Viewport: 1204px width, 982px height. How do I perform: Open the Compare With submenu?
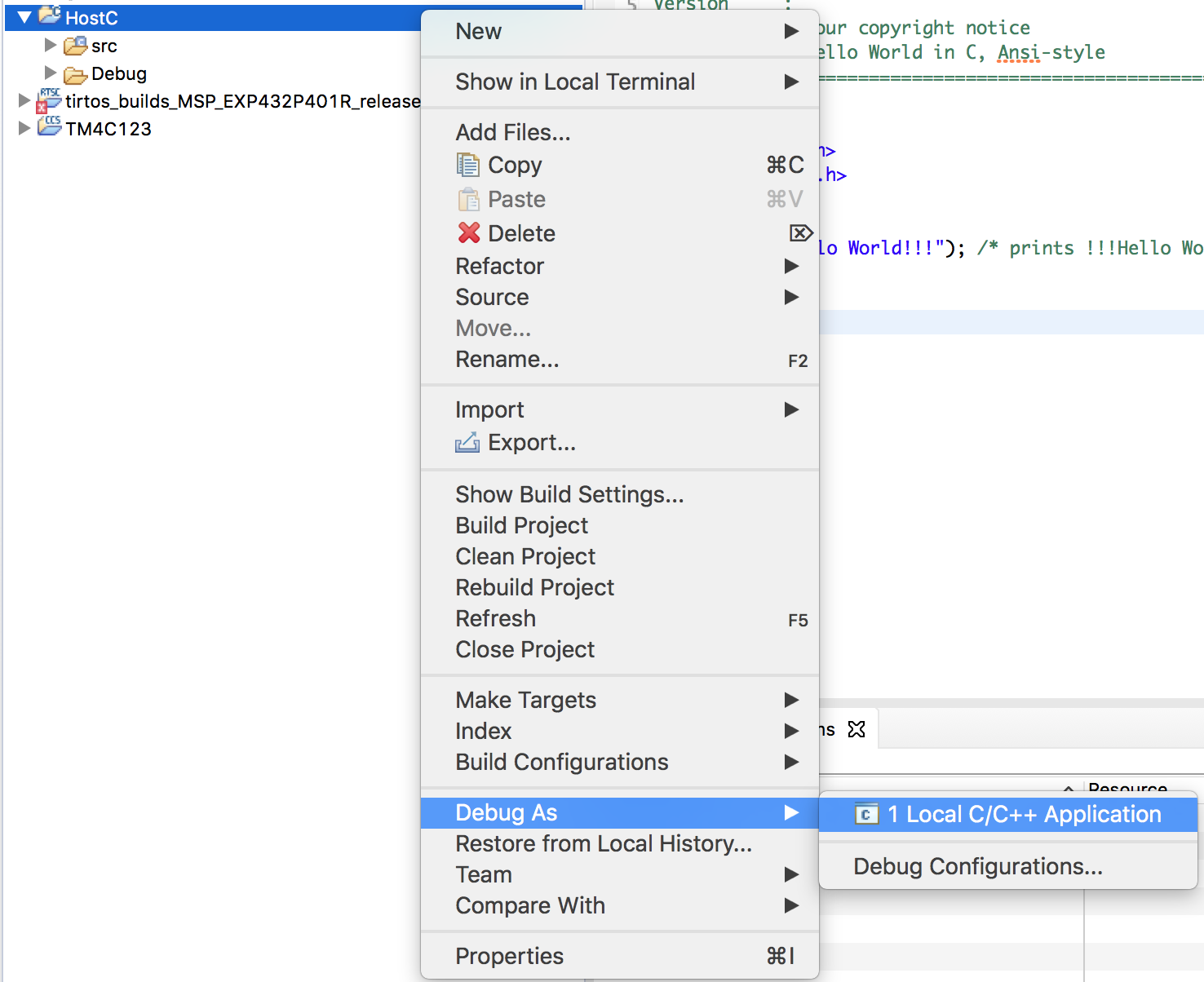[x=620, y=905]
